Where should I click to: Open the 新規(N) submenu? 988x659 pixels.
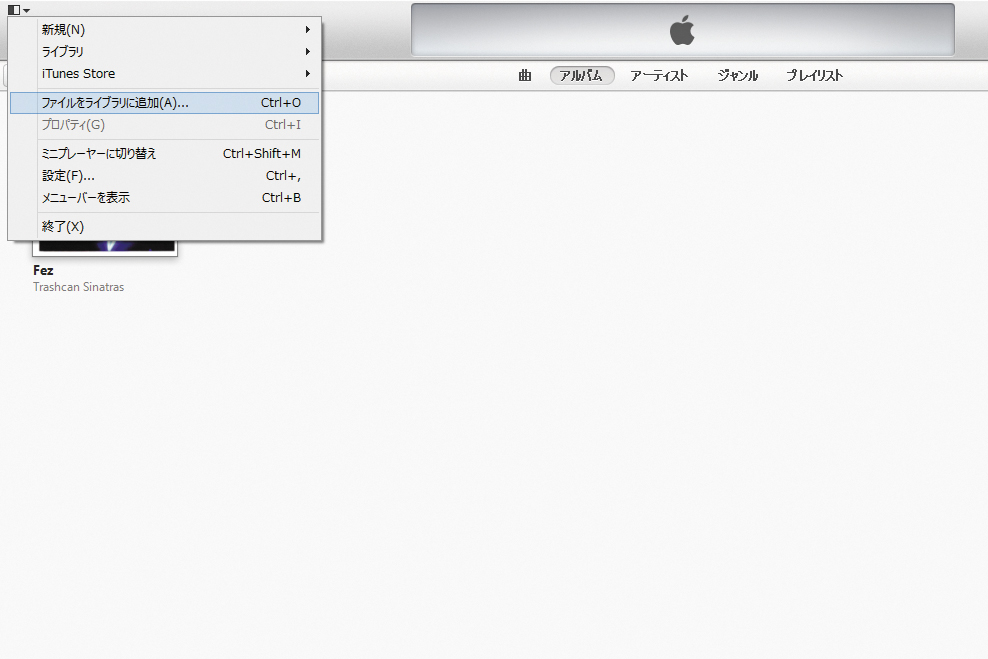pos(165,30)
